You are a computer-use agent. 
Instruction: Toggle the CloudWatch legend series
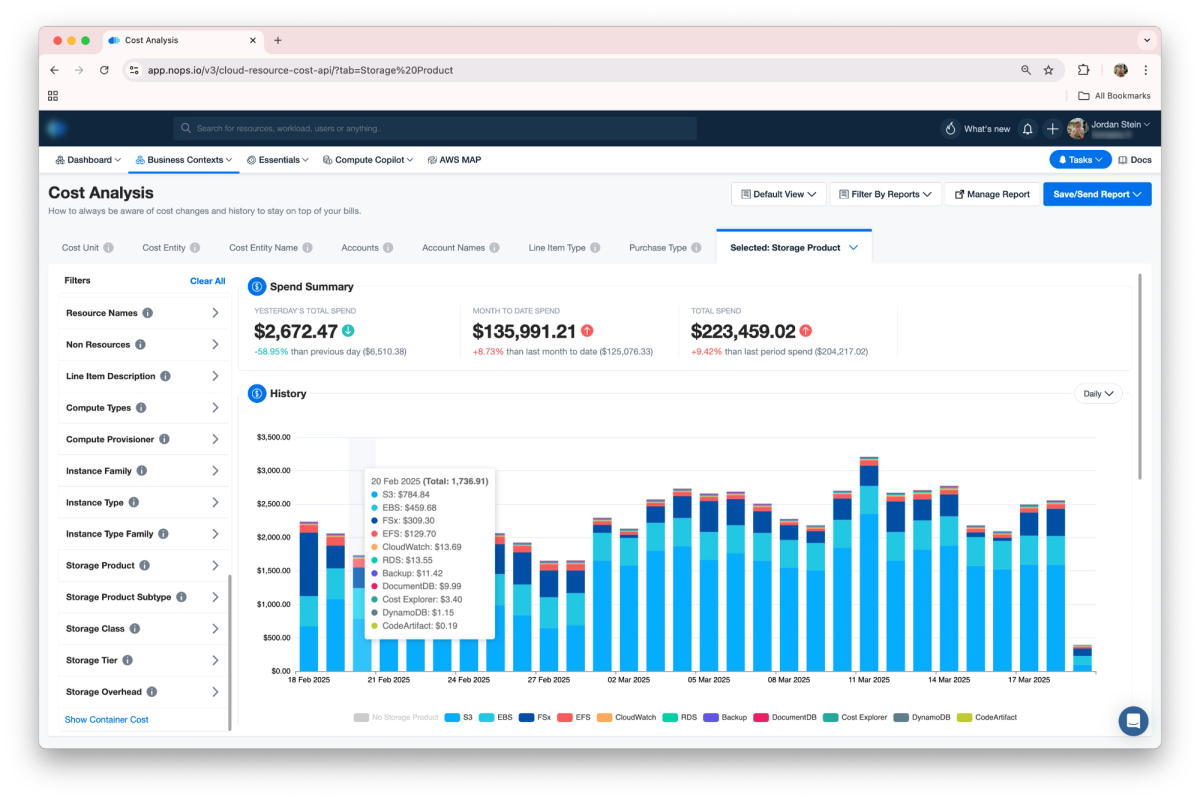(x=626, y=717)
